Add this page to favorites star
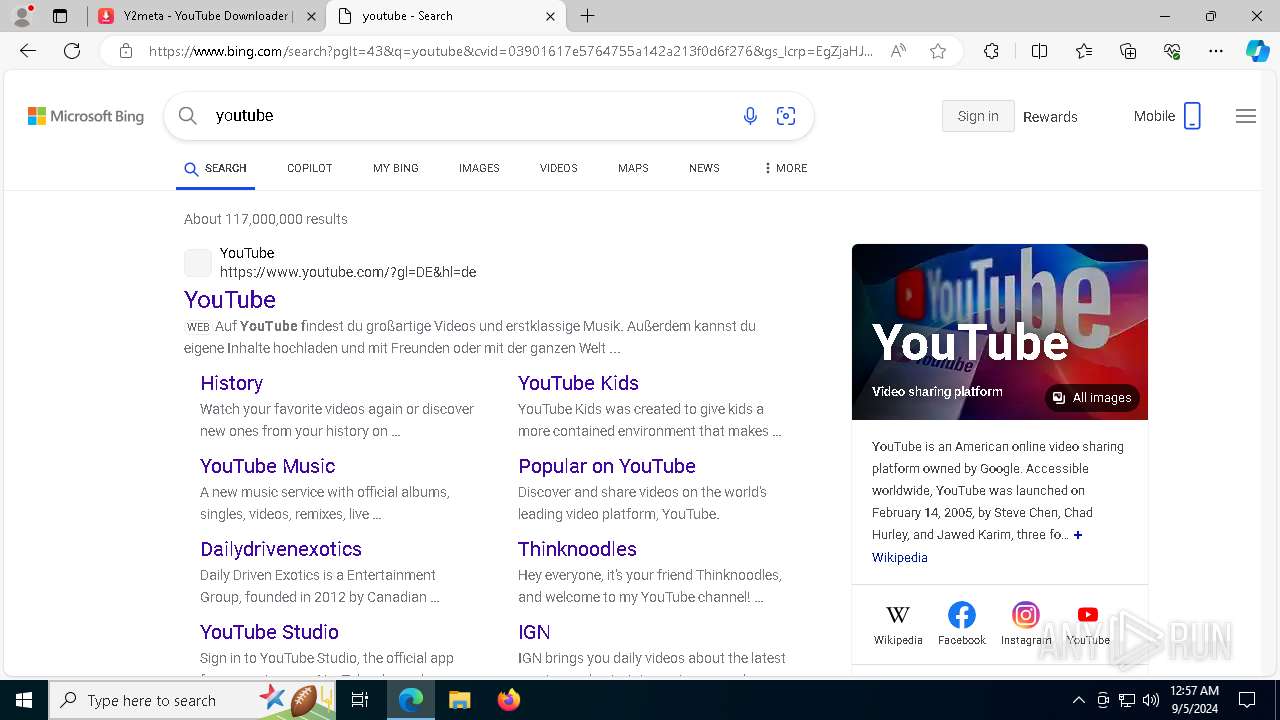Image resolution: width=1280 pixels, height=720 pixels. [938, 51]
